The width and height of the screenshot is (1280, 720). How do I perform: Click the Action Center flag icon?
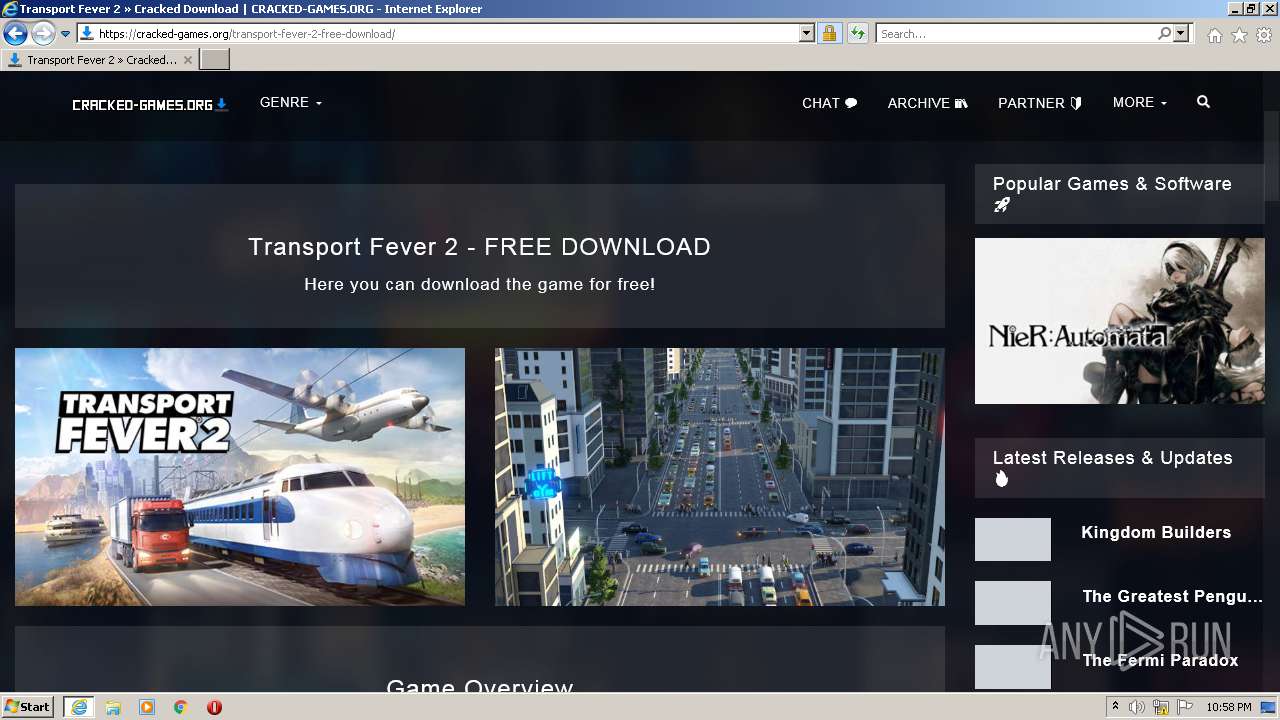coord(1185,707)
